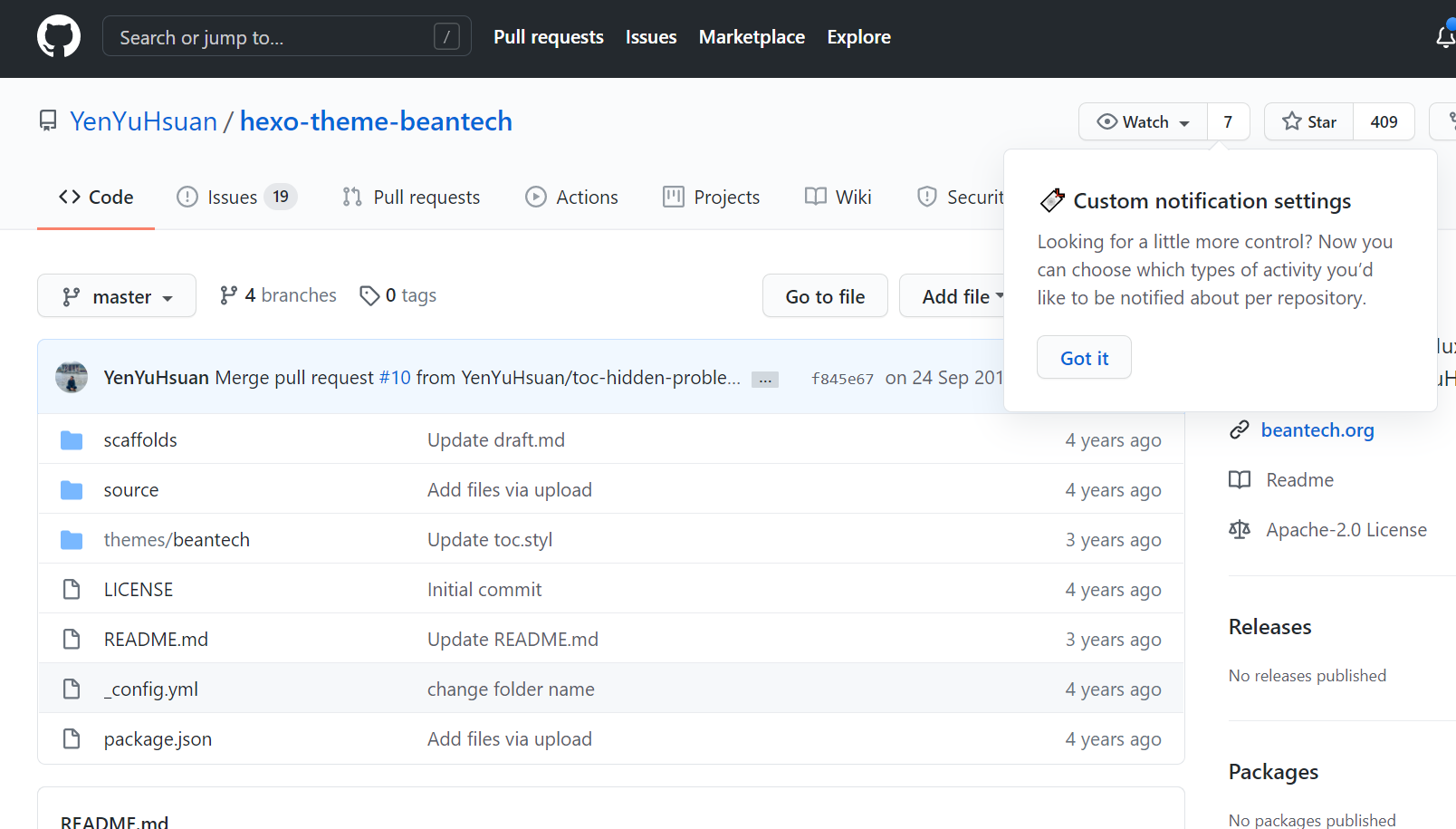Open the Readme sidebar link
The height and width of the screenshot is (829, 1456).
point(1299,480)
